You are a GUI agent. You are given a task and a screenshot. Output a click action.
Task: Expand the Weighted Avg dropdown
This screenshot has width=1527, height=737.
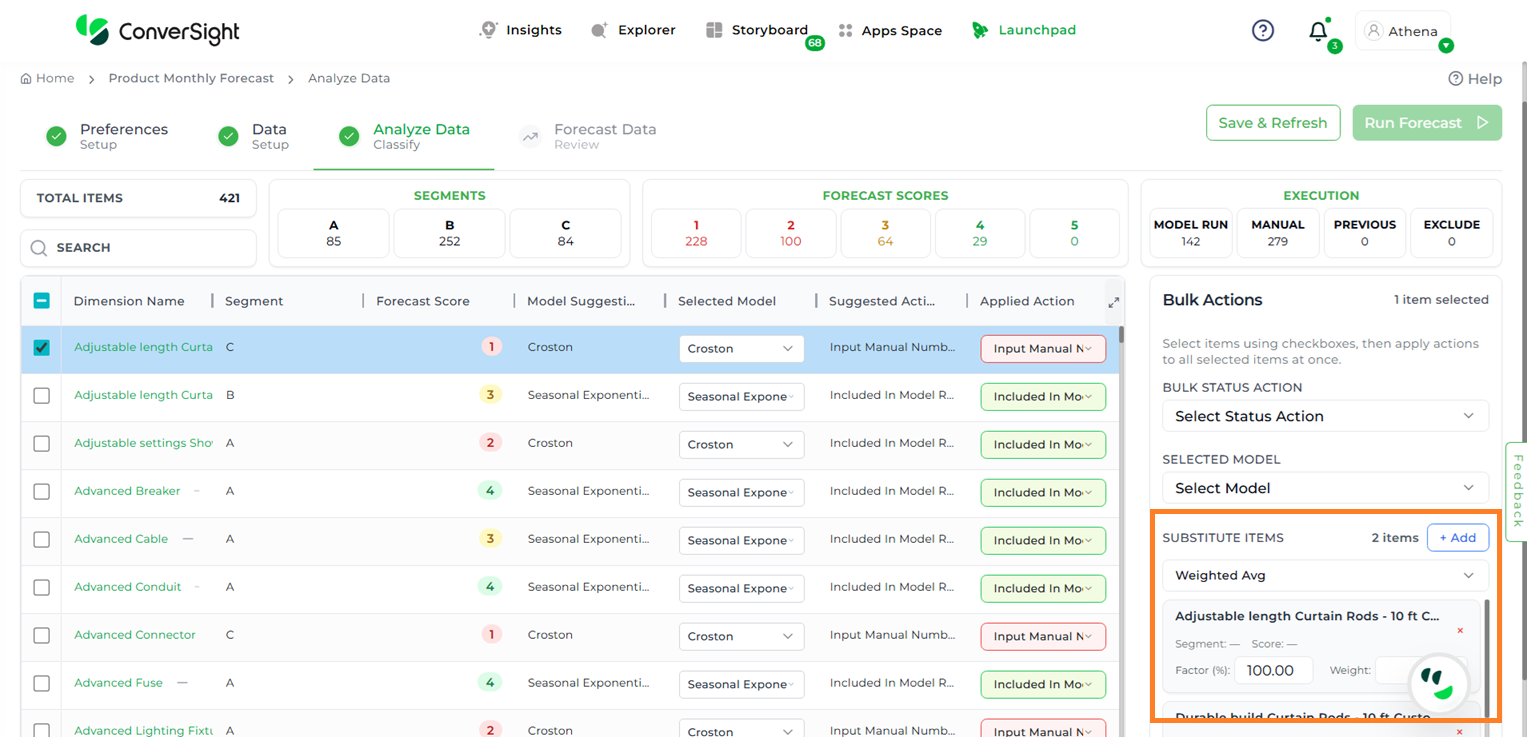(1324, 575)
